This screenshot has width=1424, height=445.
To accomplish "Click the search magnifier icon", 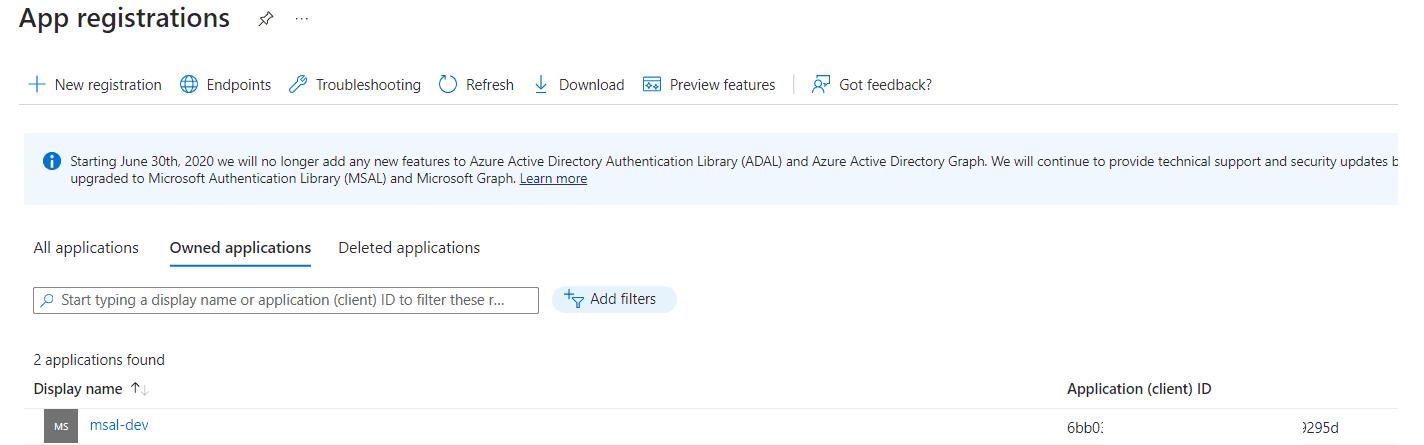I will [x=47, y=300].
